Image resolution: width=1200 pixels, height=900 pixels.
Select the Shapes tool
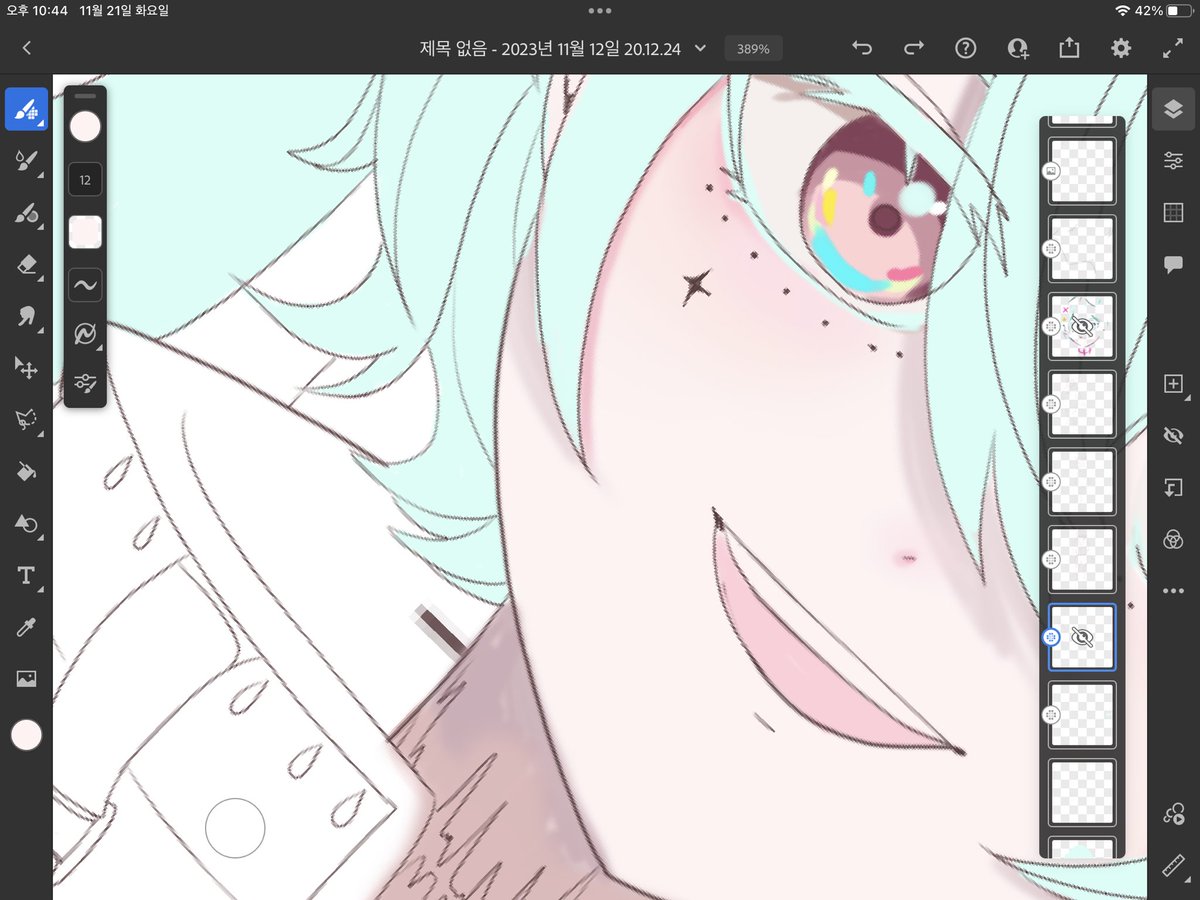click(x=26, y=524)
